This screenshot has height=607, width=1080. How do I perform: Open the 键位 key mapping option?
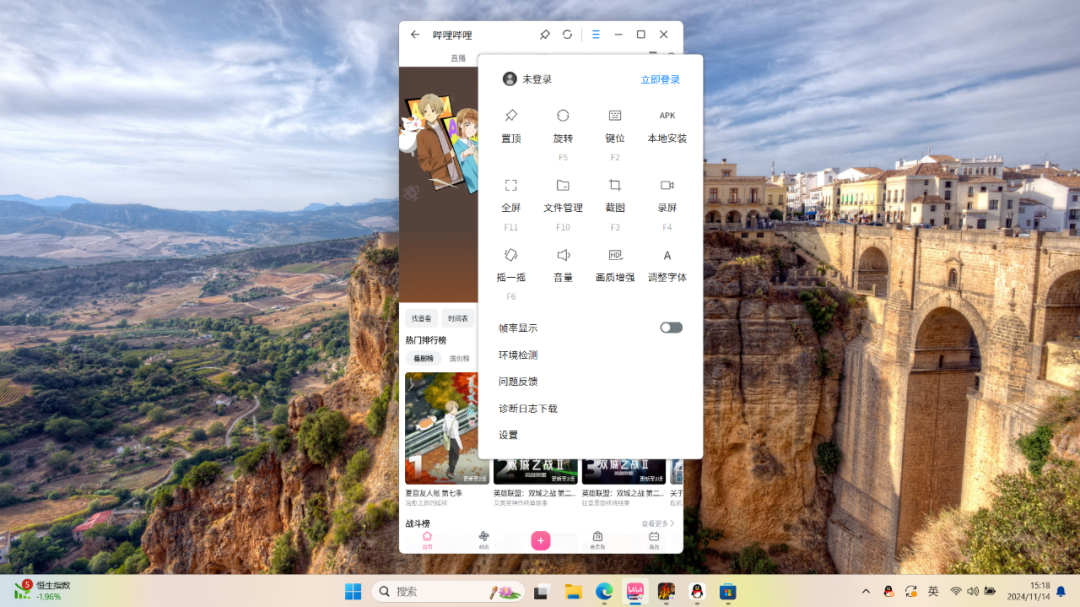click(614, 133)
